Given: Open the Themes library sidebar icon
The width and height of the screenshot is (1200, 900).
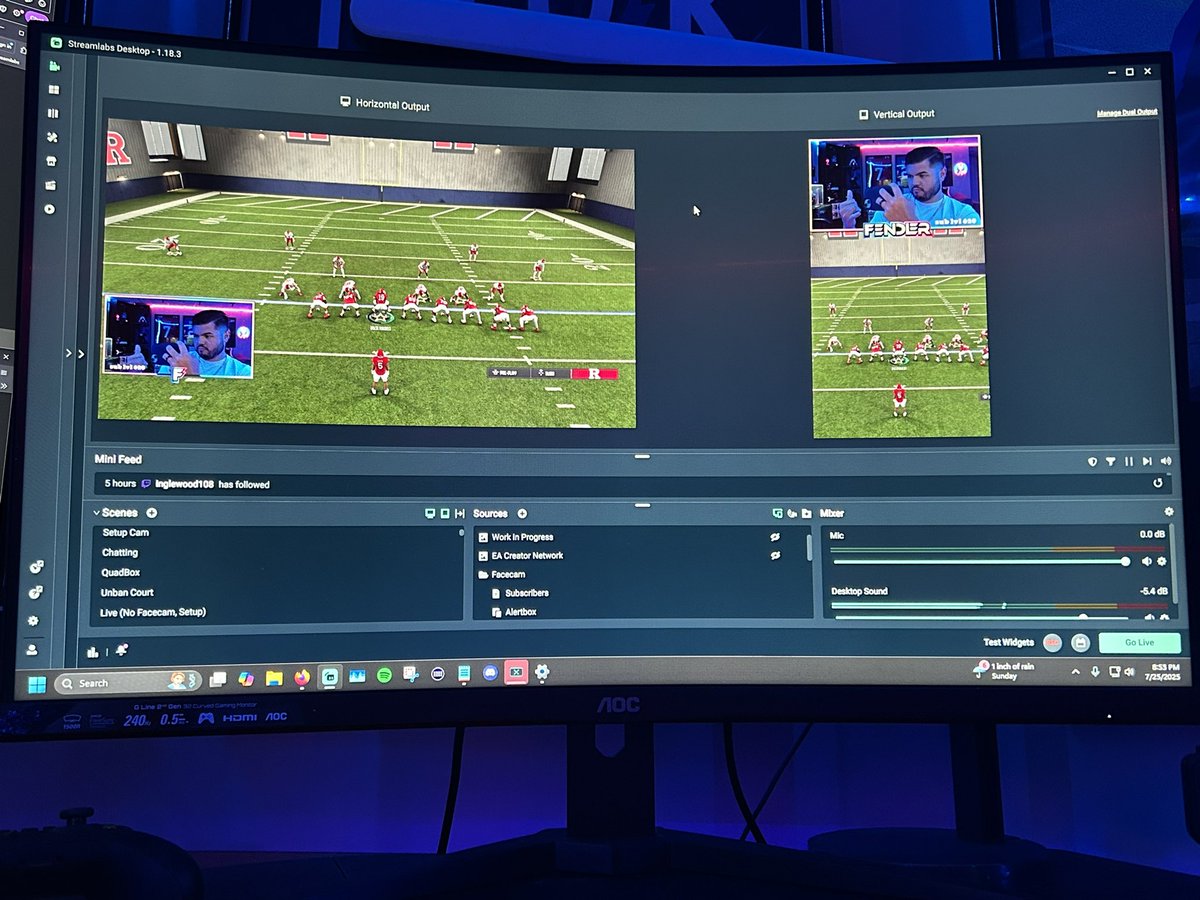Looking at the screenshot, I should (53, 114).
